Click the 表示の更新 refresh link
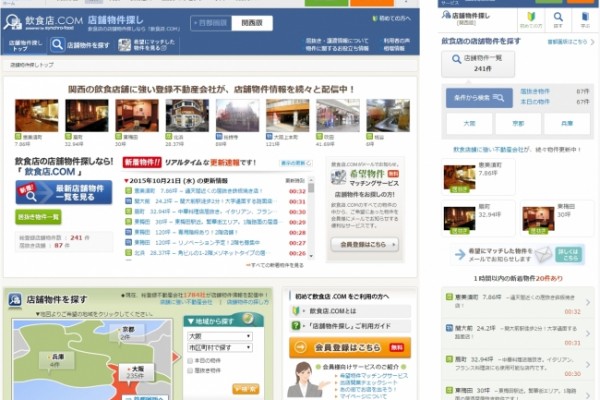Viewport: 600px width, 400px height. coord(296,163)
